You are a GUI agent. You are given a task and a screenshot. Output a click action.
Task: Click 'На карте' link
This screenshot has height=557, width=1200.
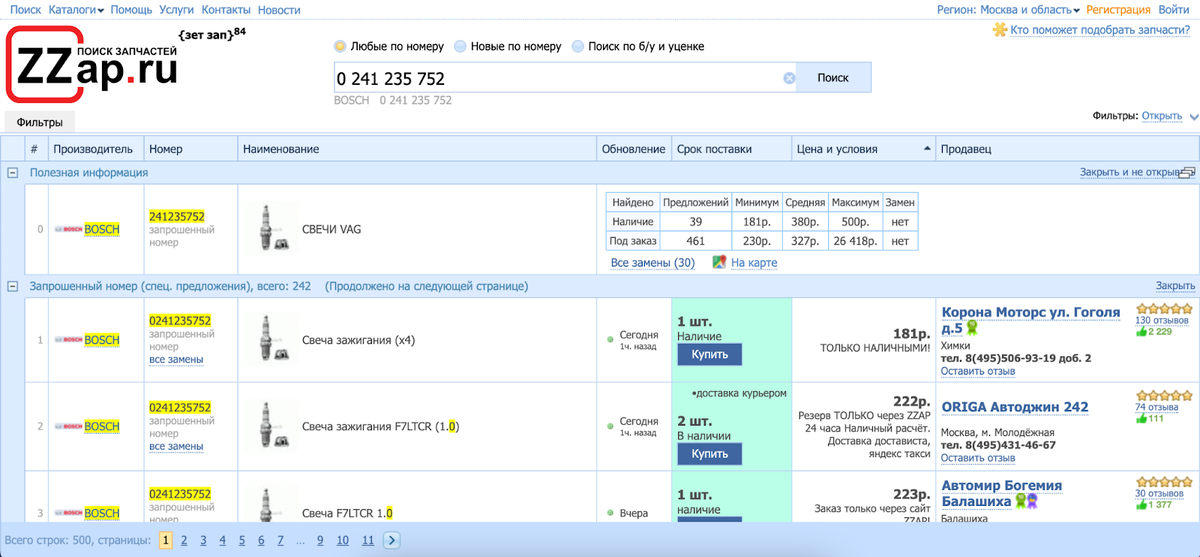(754, 263)
